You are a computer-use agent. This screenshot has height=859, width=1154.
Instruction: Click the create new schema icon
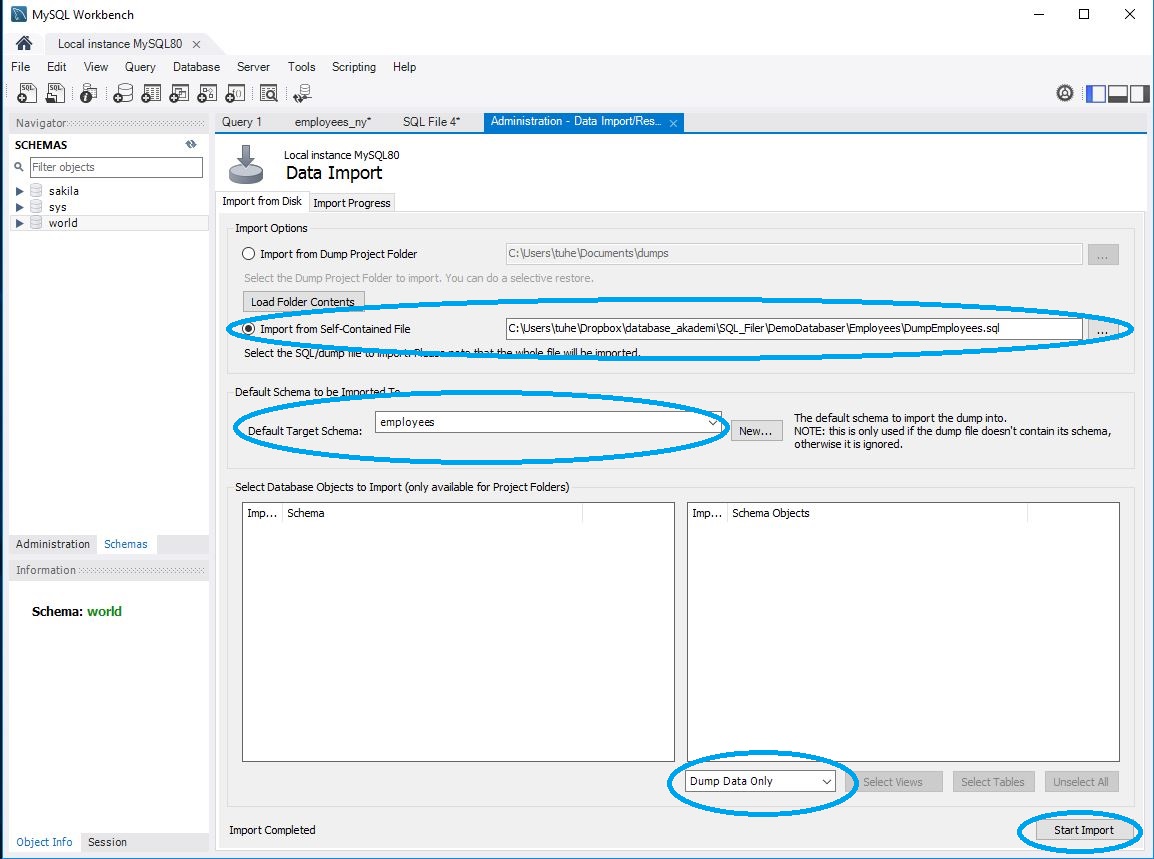pos(124,93)
